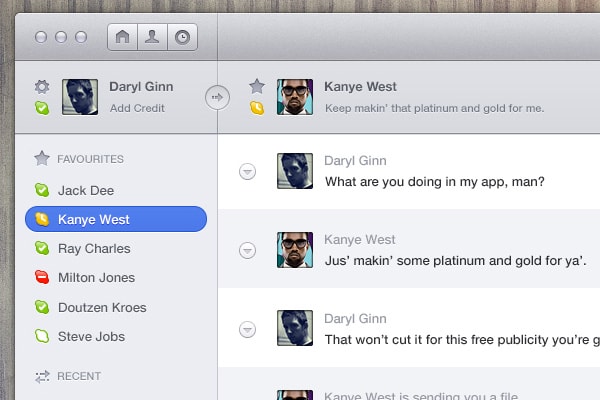Click Kanye West's header avatar

[x=295, y=97]
